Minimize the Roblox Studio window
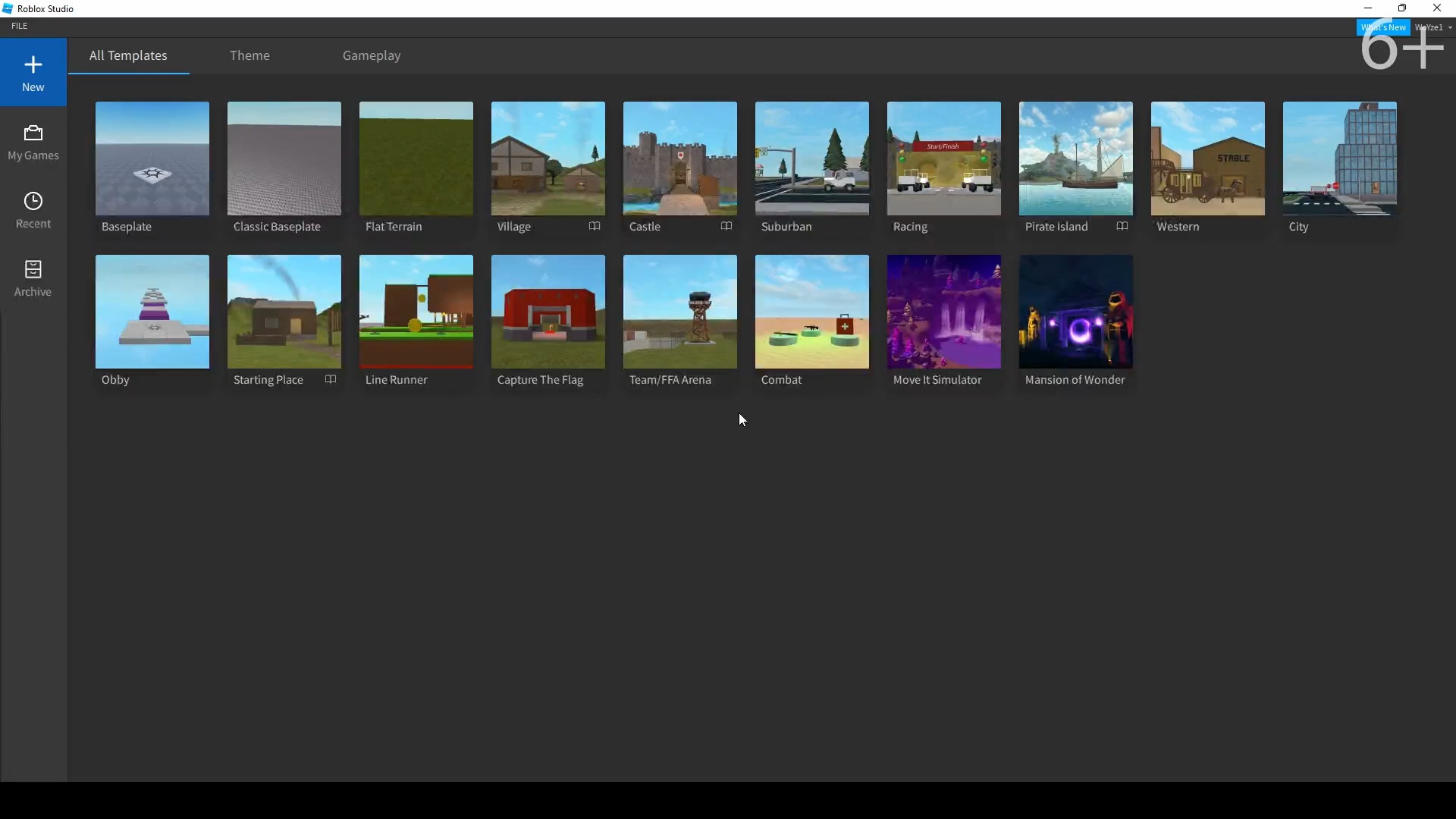1456x819 pixels. click(x=1368, y=8)
